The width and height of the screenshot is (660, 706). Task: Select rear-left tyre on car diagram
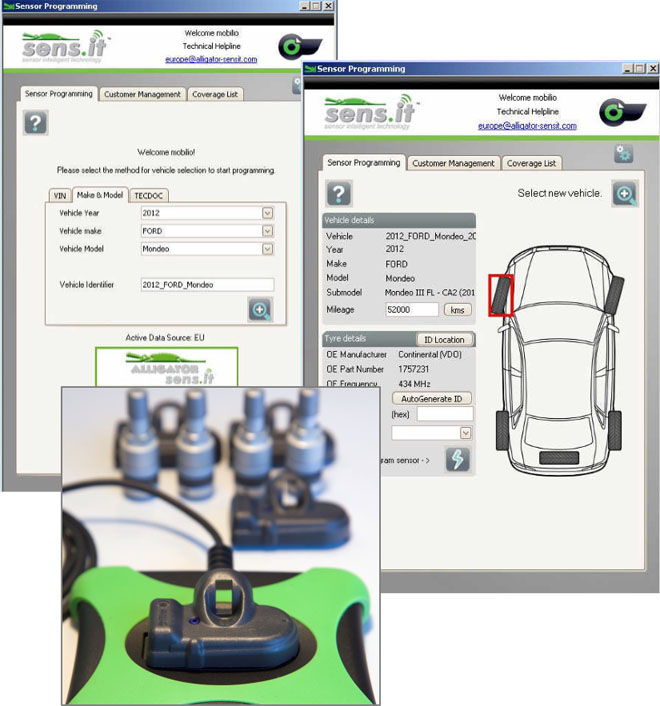click(502, 430)
